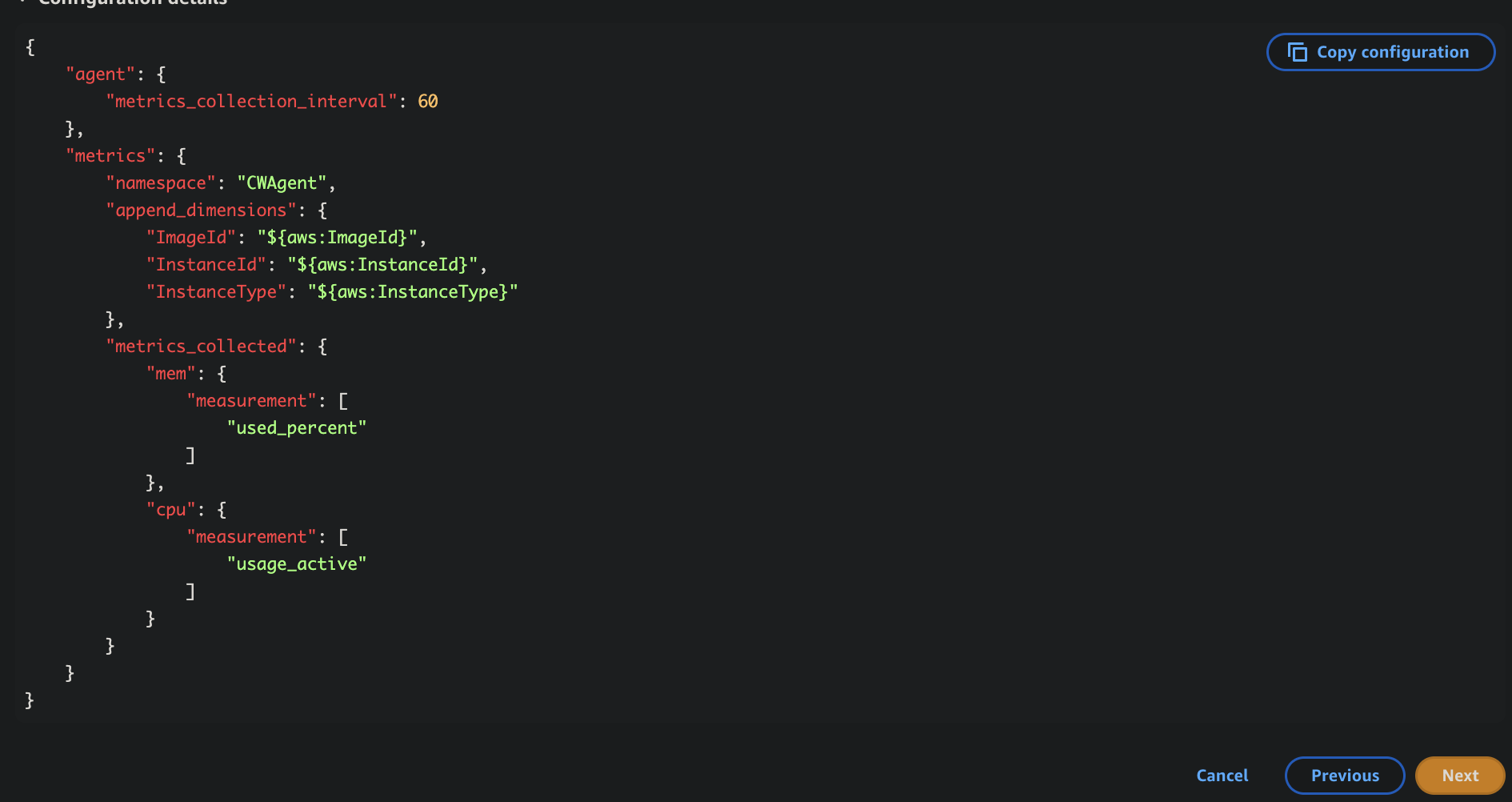The width and height of the screenshot is (1512, 802).
Task: Click the "used_percent" measurement value
Action: [x=297, y=428]
